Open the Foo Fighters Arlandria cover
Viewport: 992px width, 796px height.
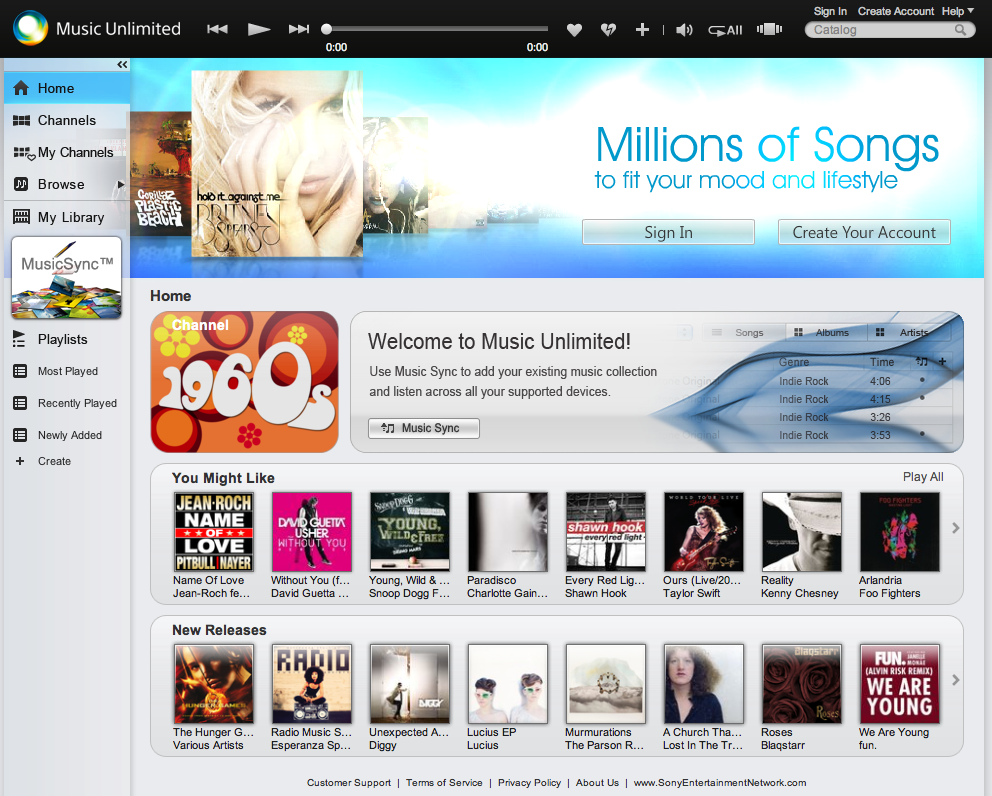[900, 532]
